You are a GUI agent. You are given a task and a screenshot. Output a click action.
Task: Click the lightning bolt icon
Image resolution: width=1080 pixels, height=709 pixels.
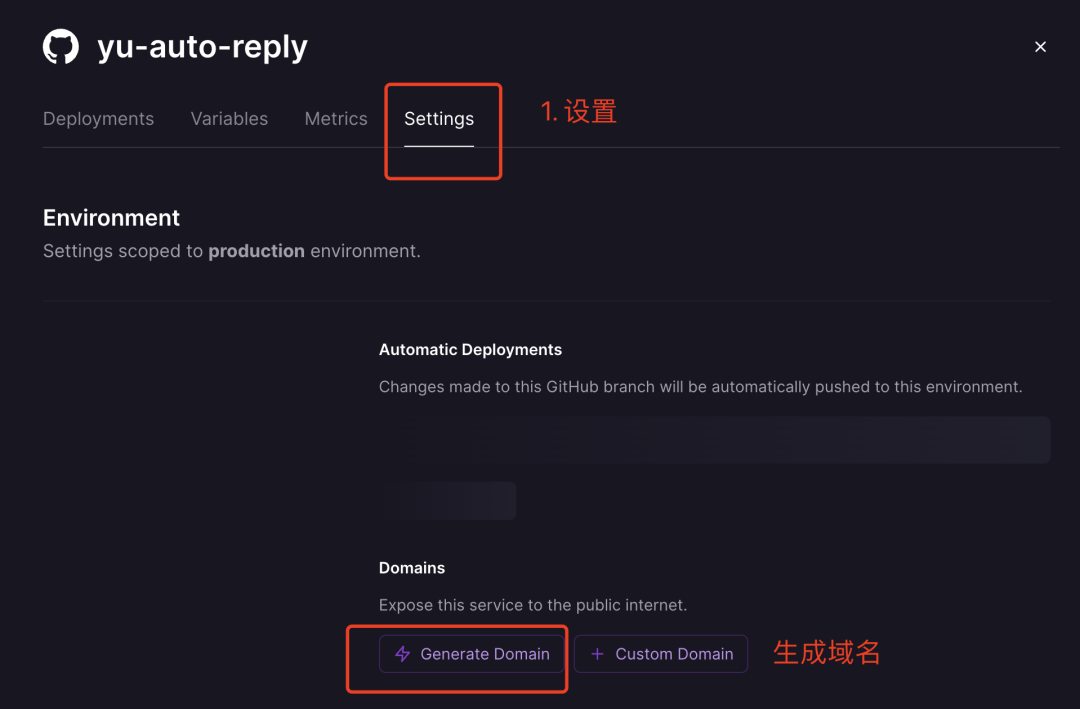pos(403,654)
